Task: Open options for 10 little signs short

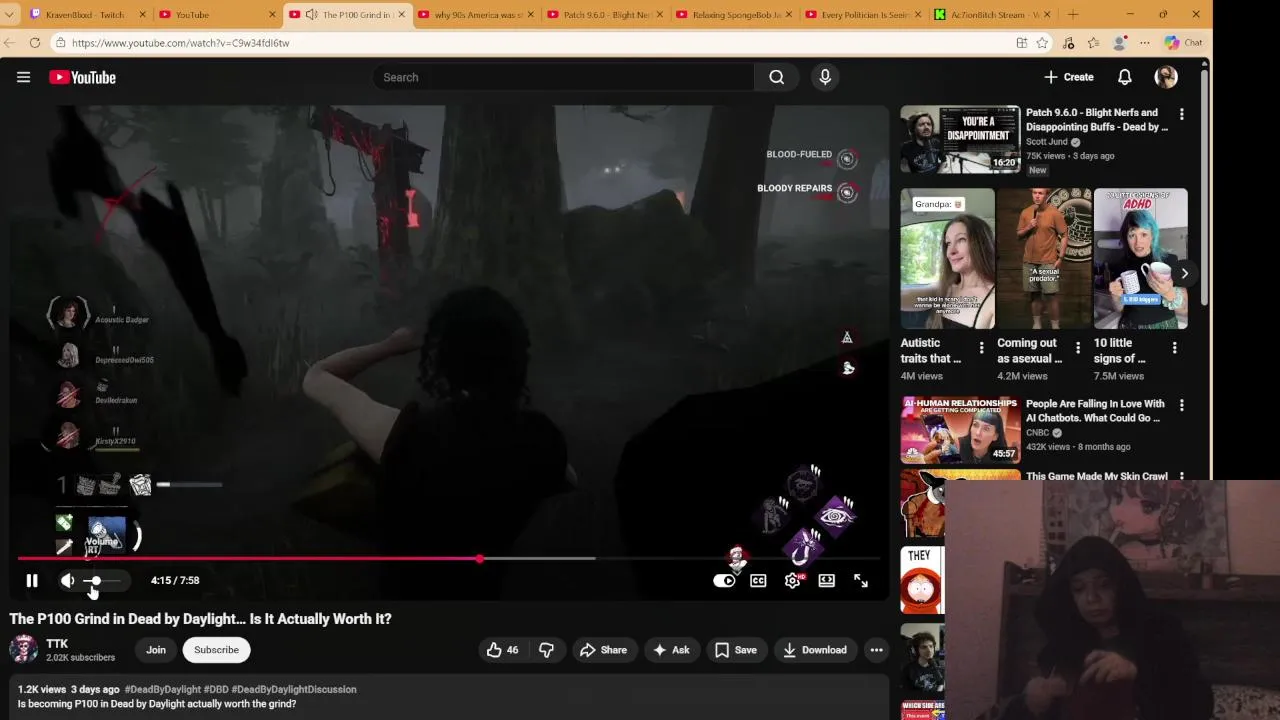Action: 1174,348
